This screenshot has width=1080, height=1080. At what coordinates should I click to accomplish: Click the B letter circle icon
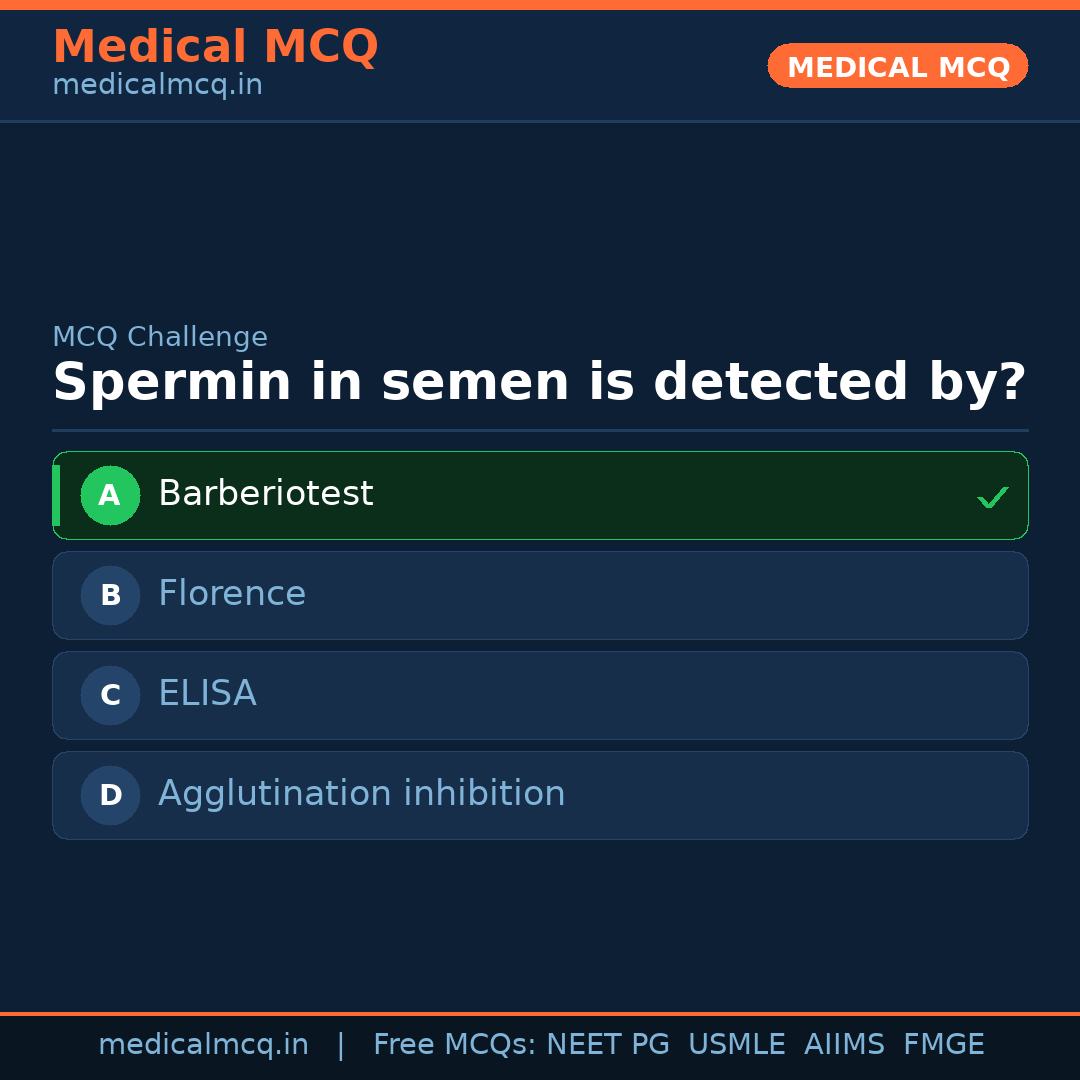[x=110, y=595]
